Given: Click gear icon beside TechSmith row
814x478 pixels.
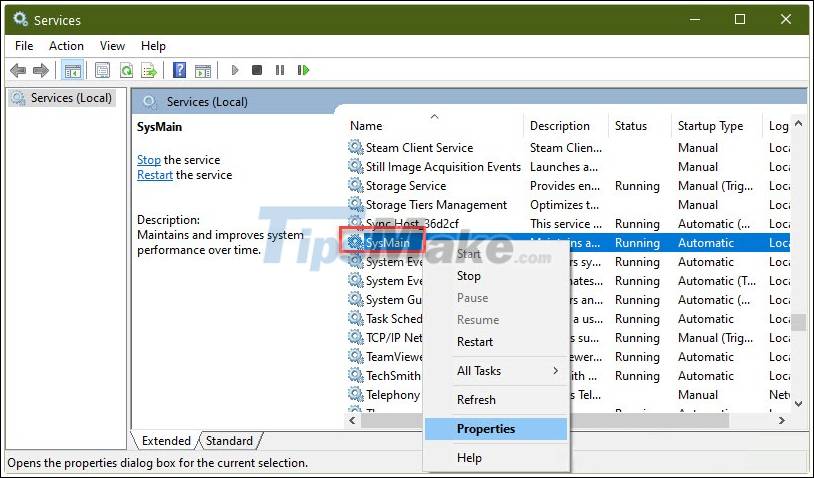Looking at the screenshot, I should click(356, 375).
